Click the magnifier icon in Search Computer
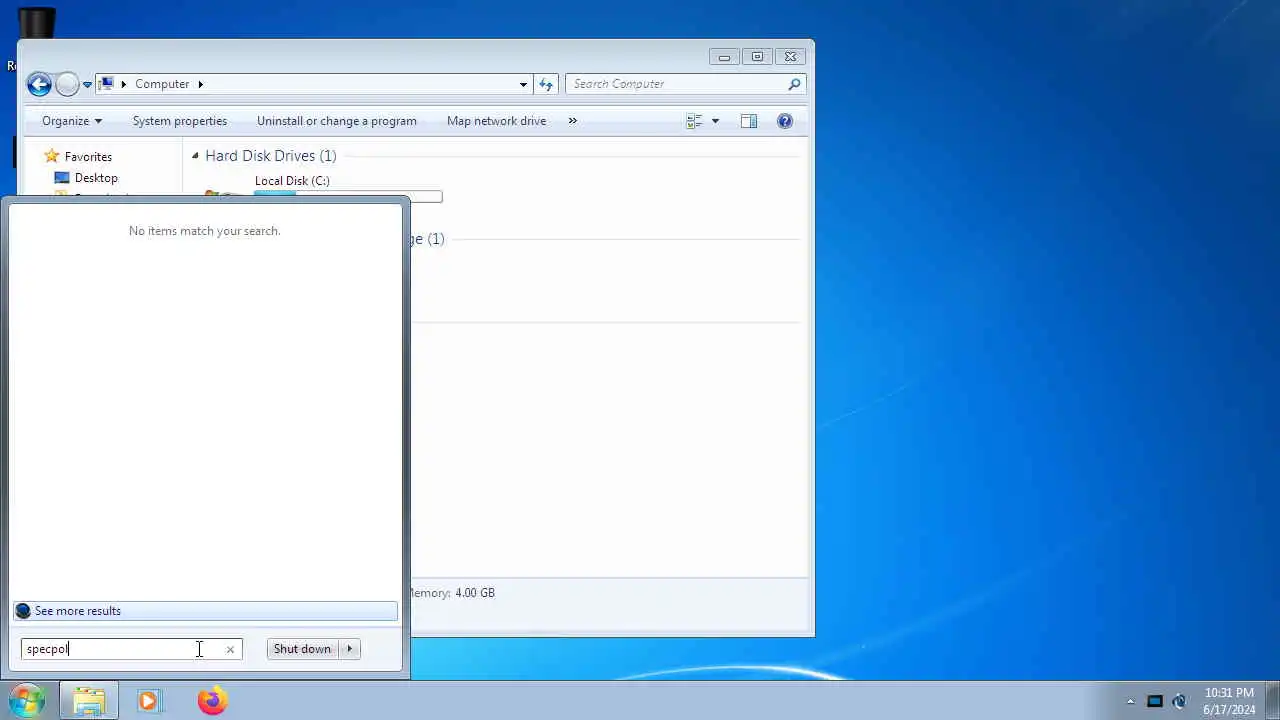Image resolution: width=1280 pixels, height=720 pixels. [x=794, y=84]
